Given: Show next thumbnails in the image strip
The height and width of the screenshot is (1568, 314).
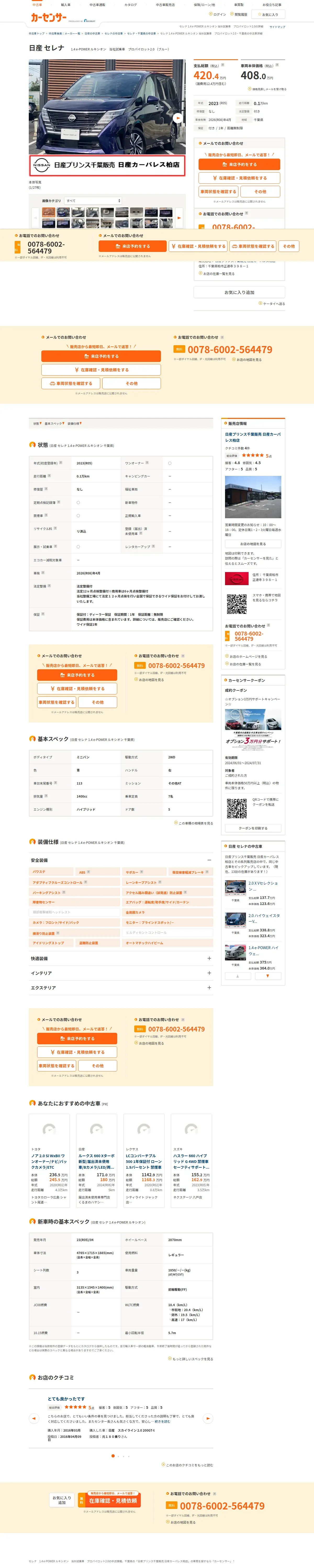Looking at the screenshot, I should (x=179, y=217).
